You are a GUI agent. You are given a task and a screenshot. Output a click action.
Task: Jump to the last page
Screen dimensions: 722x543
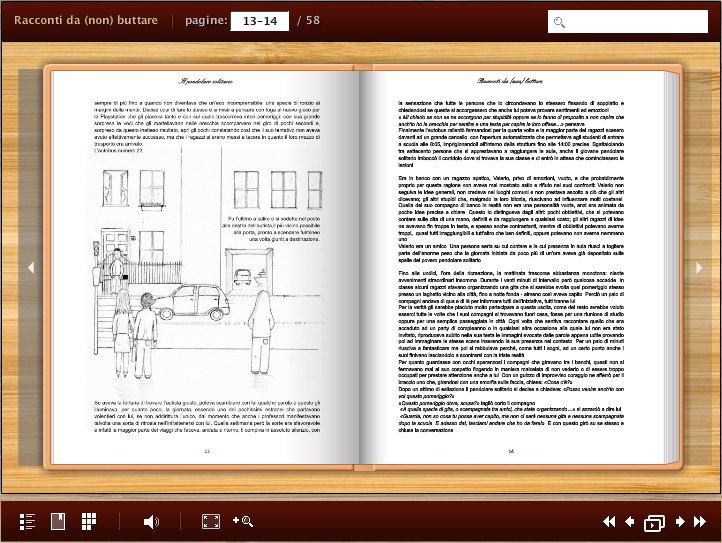coord(700,521)
